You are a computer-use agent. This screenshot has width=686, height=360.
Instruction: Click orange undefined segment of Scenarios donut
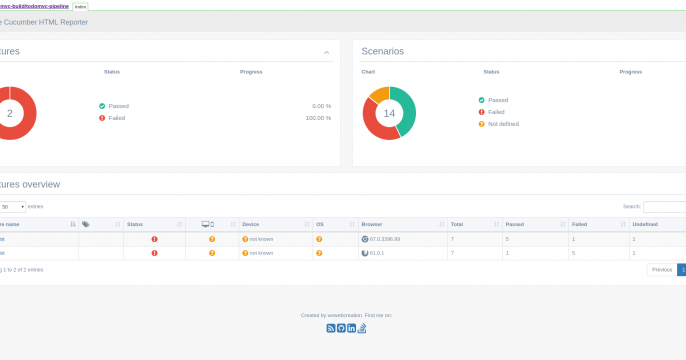click(380, 93)
